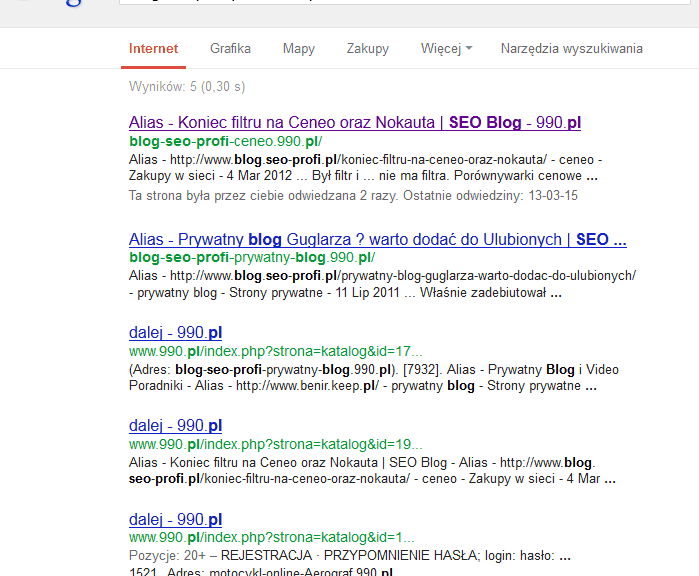Click snippet '(Adres: blog-seo-profi-prywatny-blog.990.pl)'

tap(263, 370)
